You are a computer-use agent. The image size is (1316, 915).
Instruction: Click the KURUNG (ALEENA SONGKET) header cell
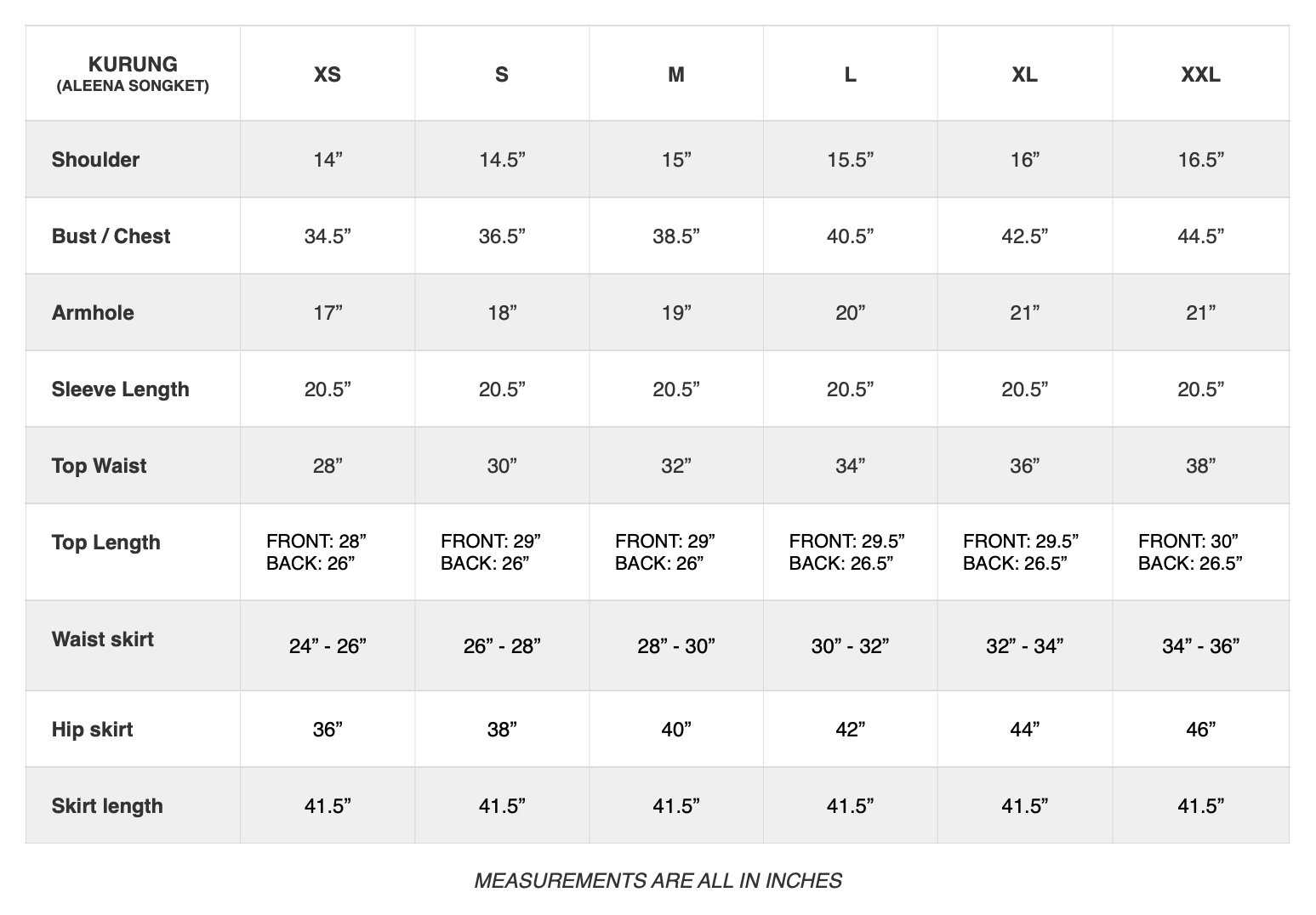(133, 74)
